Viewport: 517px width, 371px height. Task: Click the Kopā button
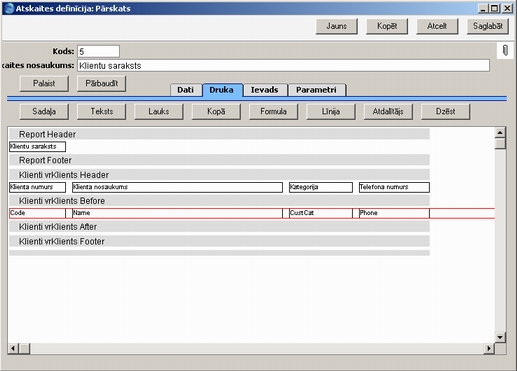[216, 111]
